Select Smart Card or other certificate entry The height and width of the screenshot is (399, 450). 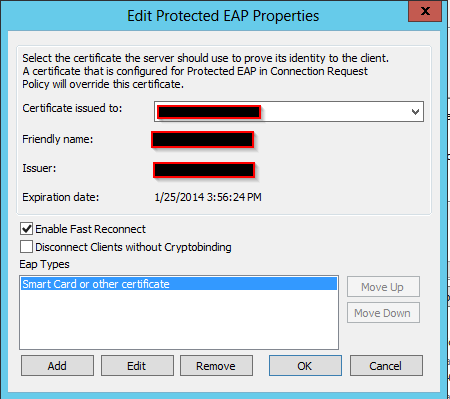179,284
